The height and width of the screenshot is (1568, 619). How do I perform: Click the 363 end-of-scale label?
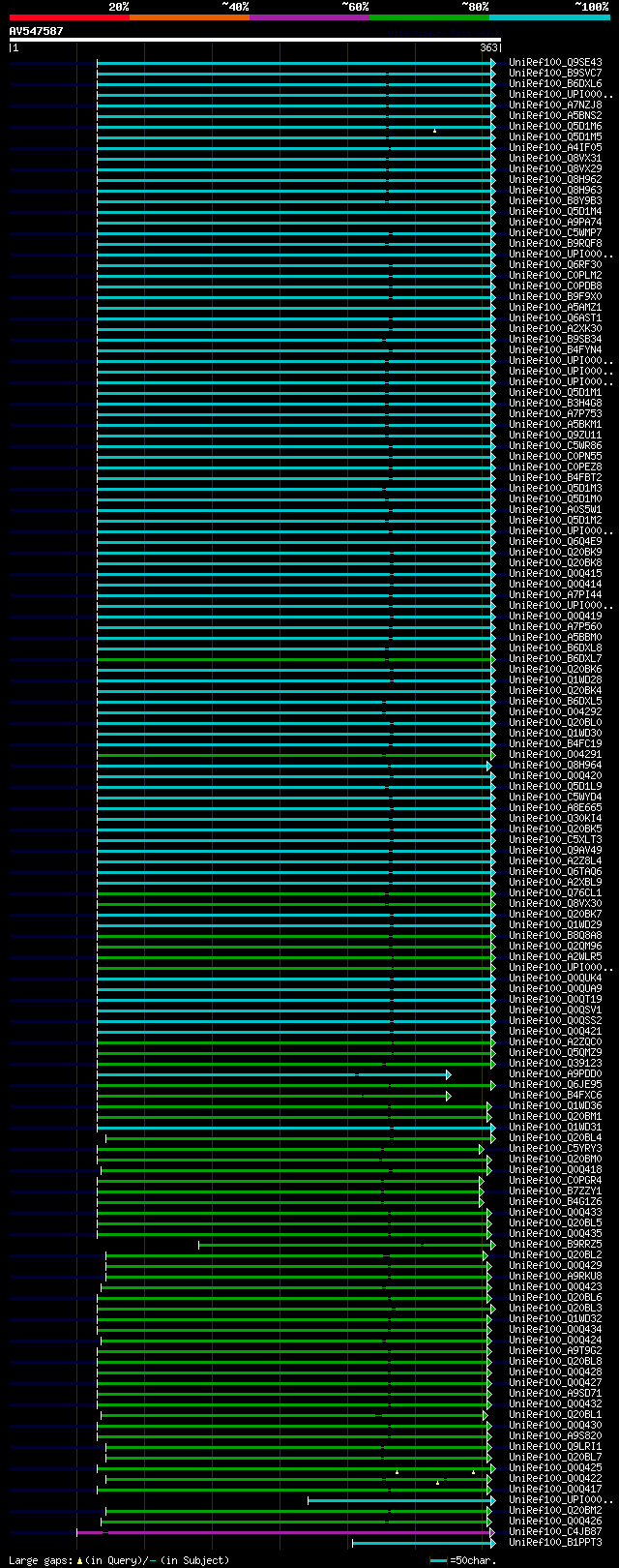(x=488, y=47)
